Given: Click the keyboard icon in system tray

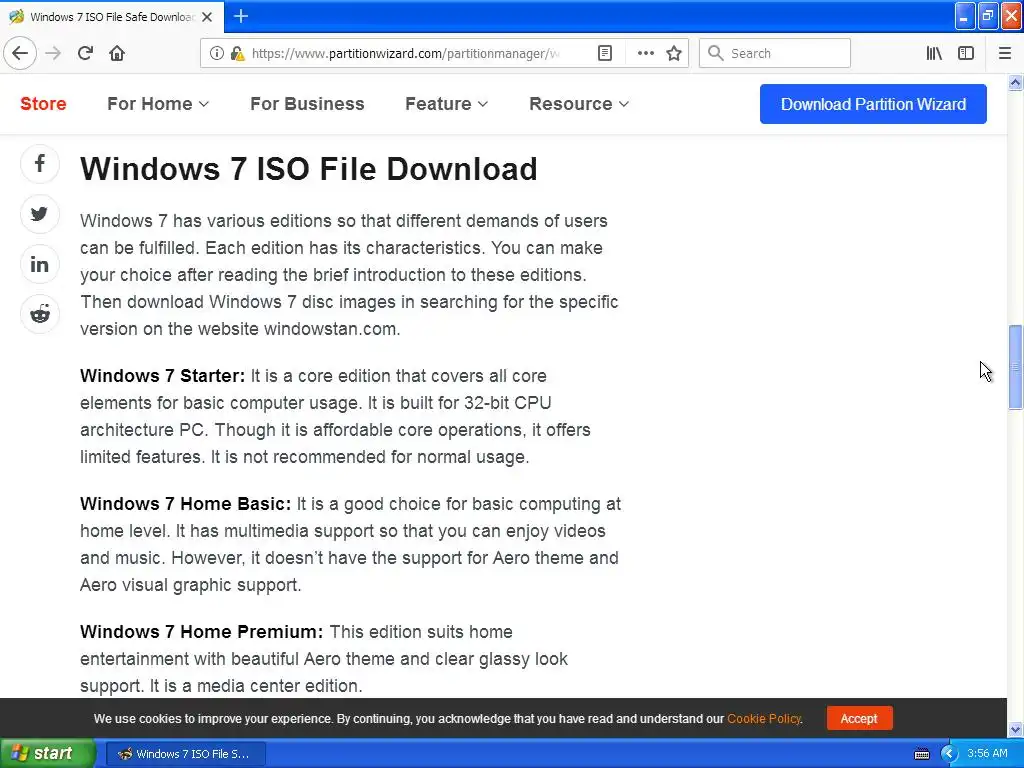Looking at the screenshot, I should [921, 754].
